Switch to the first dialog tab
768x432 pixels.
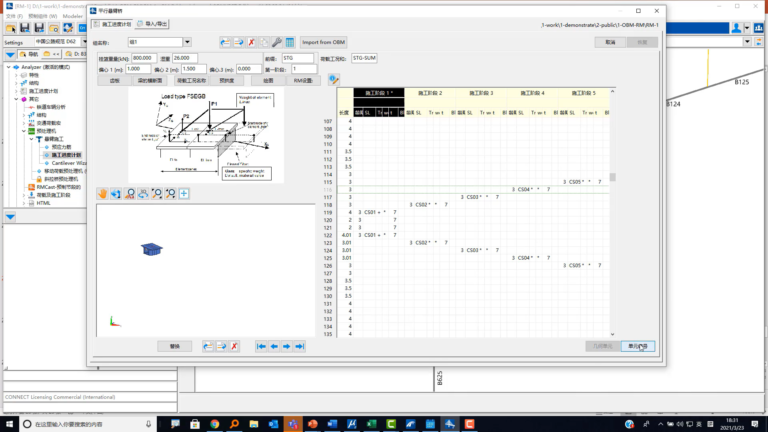112,24
